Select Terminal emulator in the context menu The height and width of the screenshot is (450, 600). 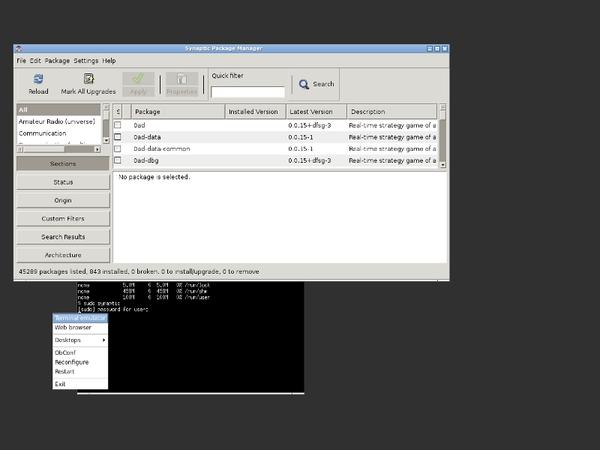tap(80, 318)
